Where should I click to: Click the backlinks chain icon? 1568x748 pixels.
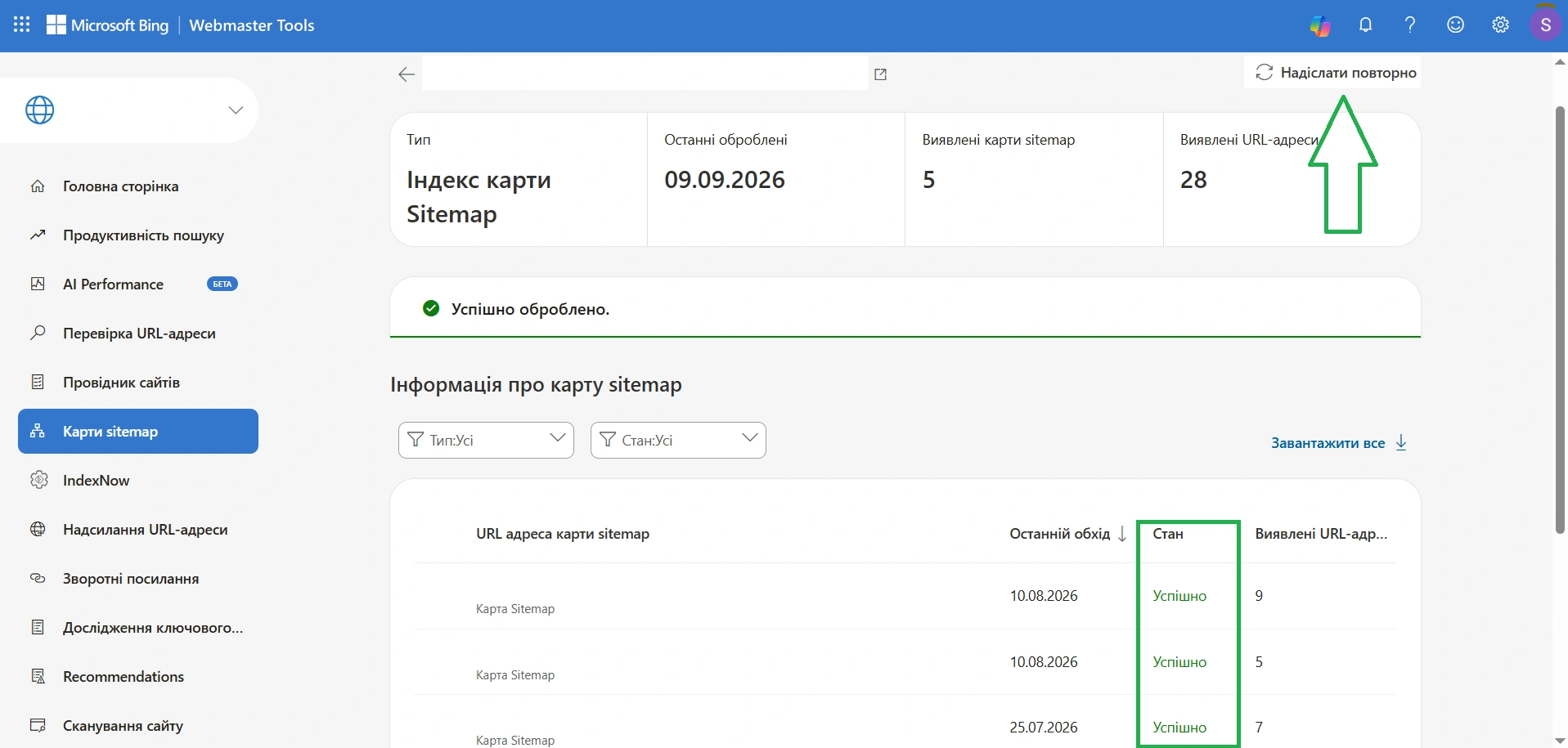click(x=38, y=578)
